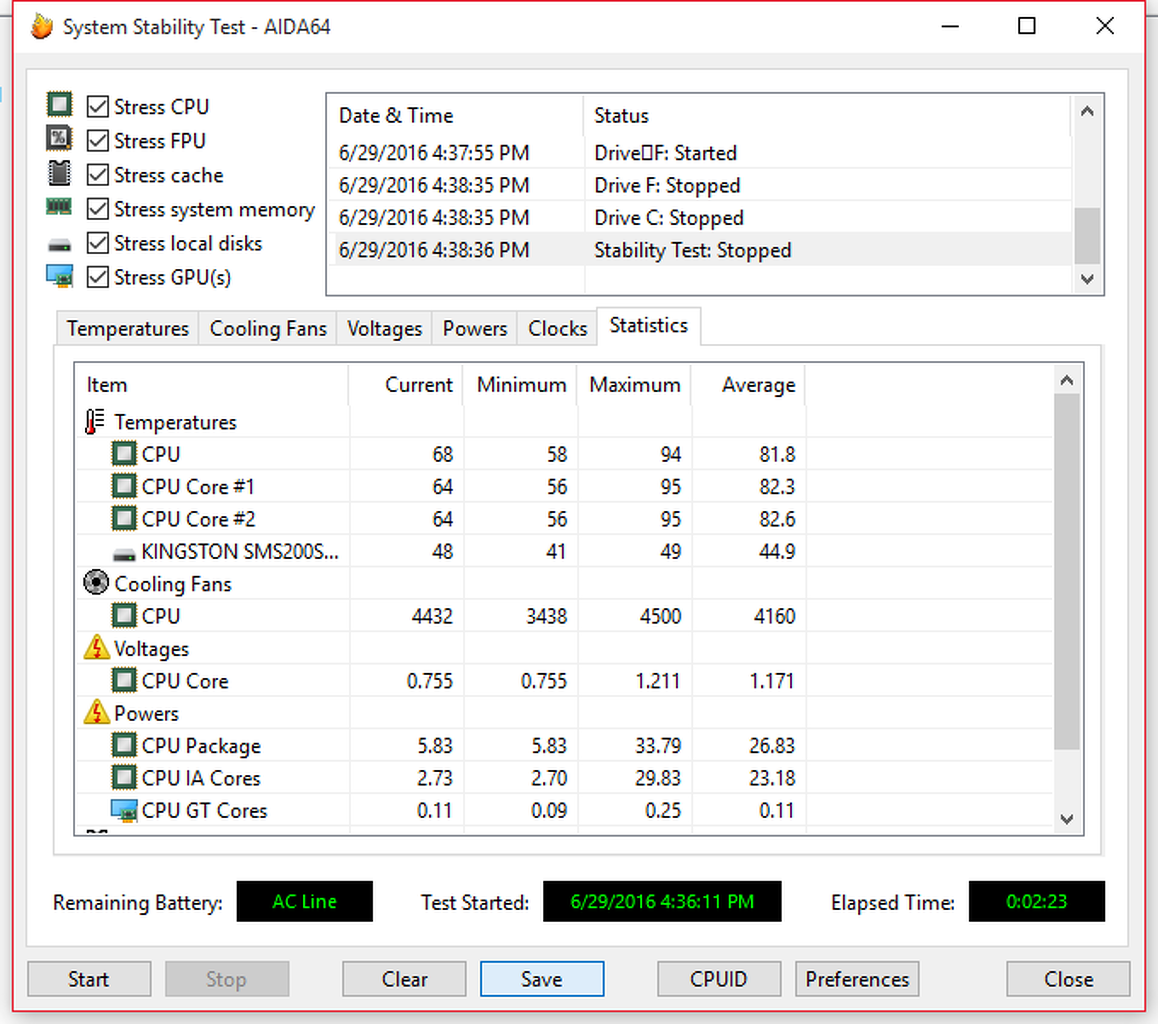1158x1024 pixels.
Task: Select the 'Stability Test: Stopped' log entry
Action: pyautogui.click(x=700, y=250)
